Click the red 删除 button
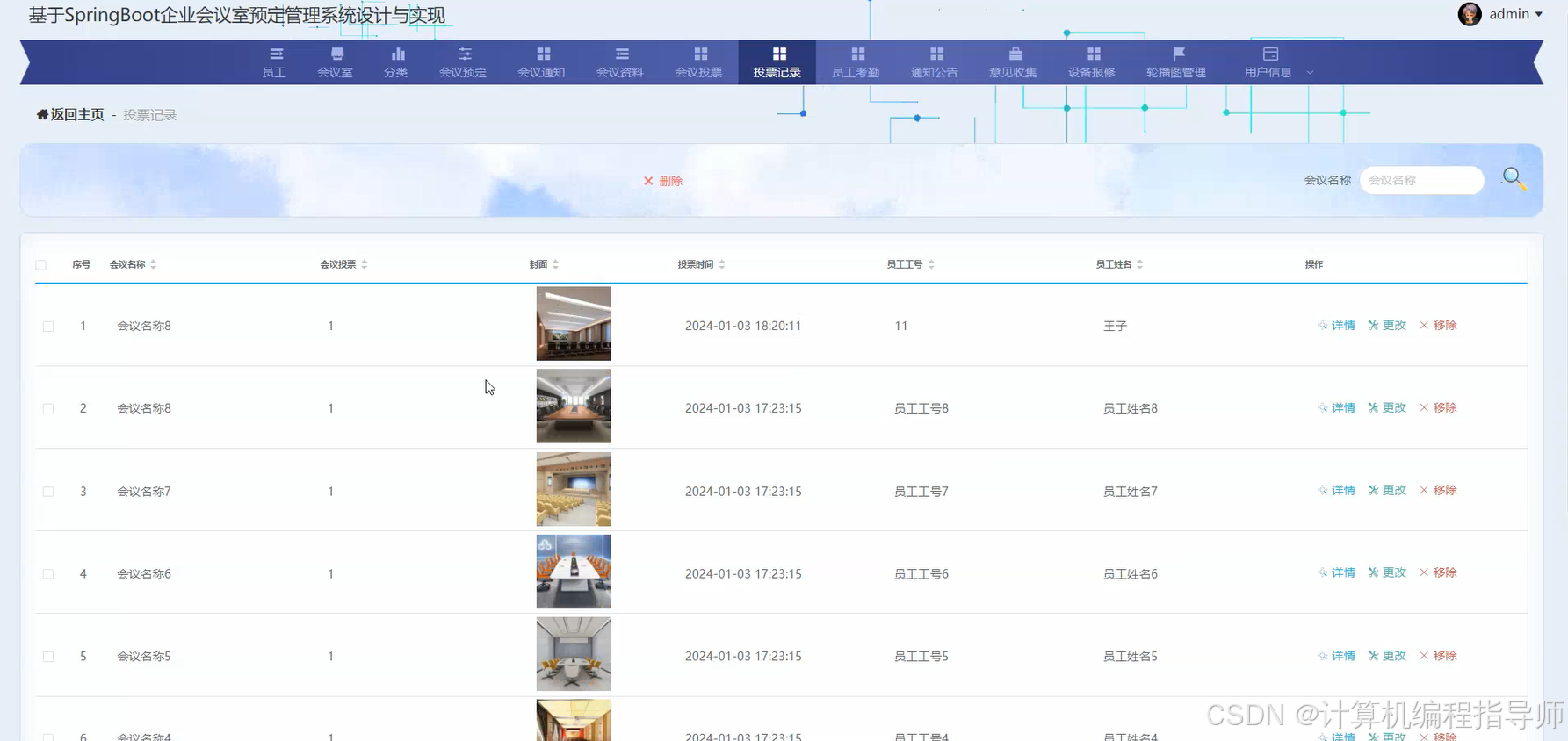Screen dimensions: 1568x741 coord(663,181)
